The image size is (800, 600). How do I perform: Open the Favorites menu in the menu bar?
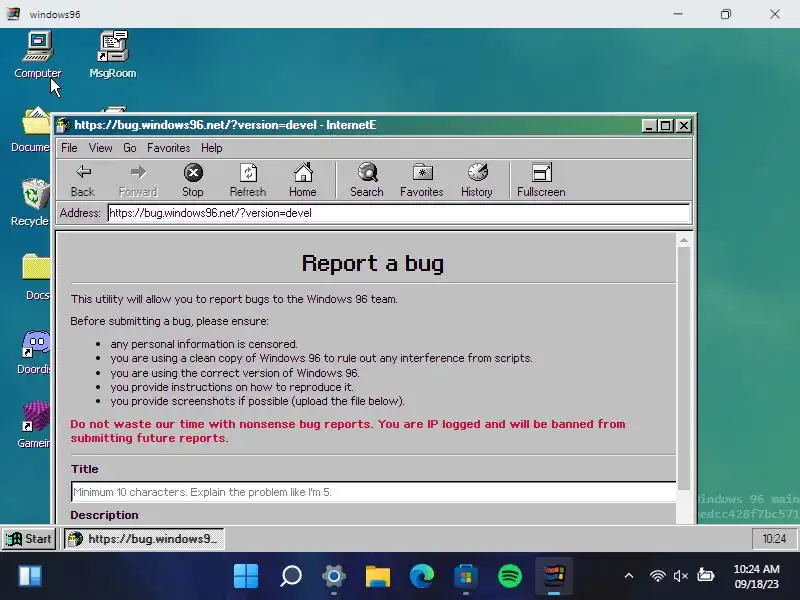[x=168, y=148]
